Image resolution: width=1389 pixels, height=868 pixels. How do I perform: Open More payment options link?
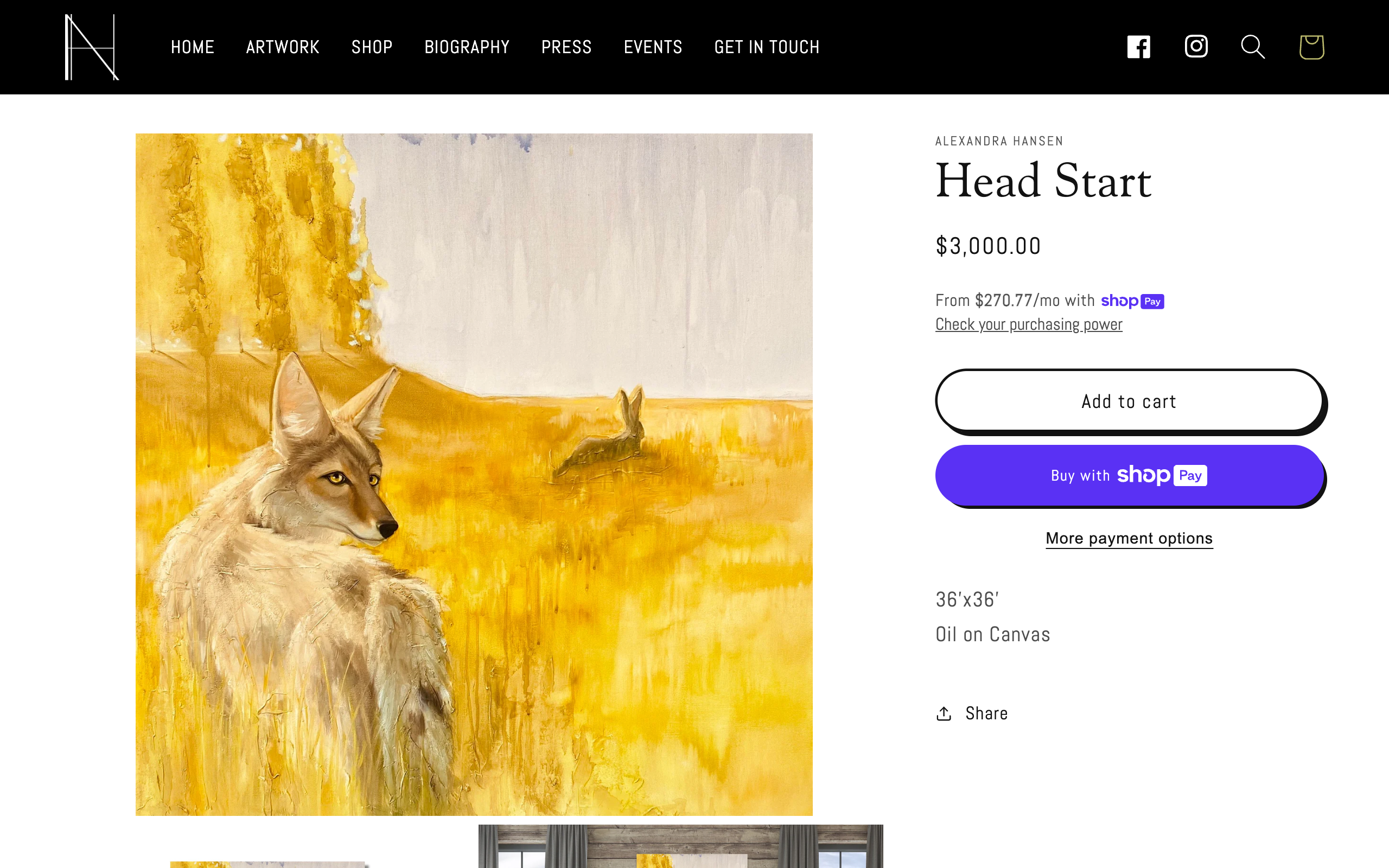pyautogui.click(x=1129, y=538)
